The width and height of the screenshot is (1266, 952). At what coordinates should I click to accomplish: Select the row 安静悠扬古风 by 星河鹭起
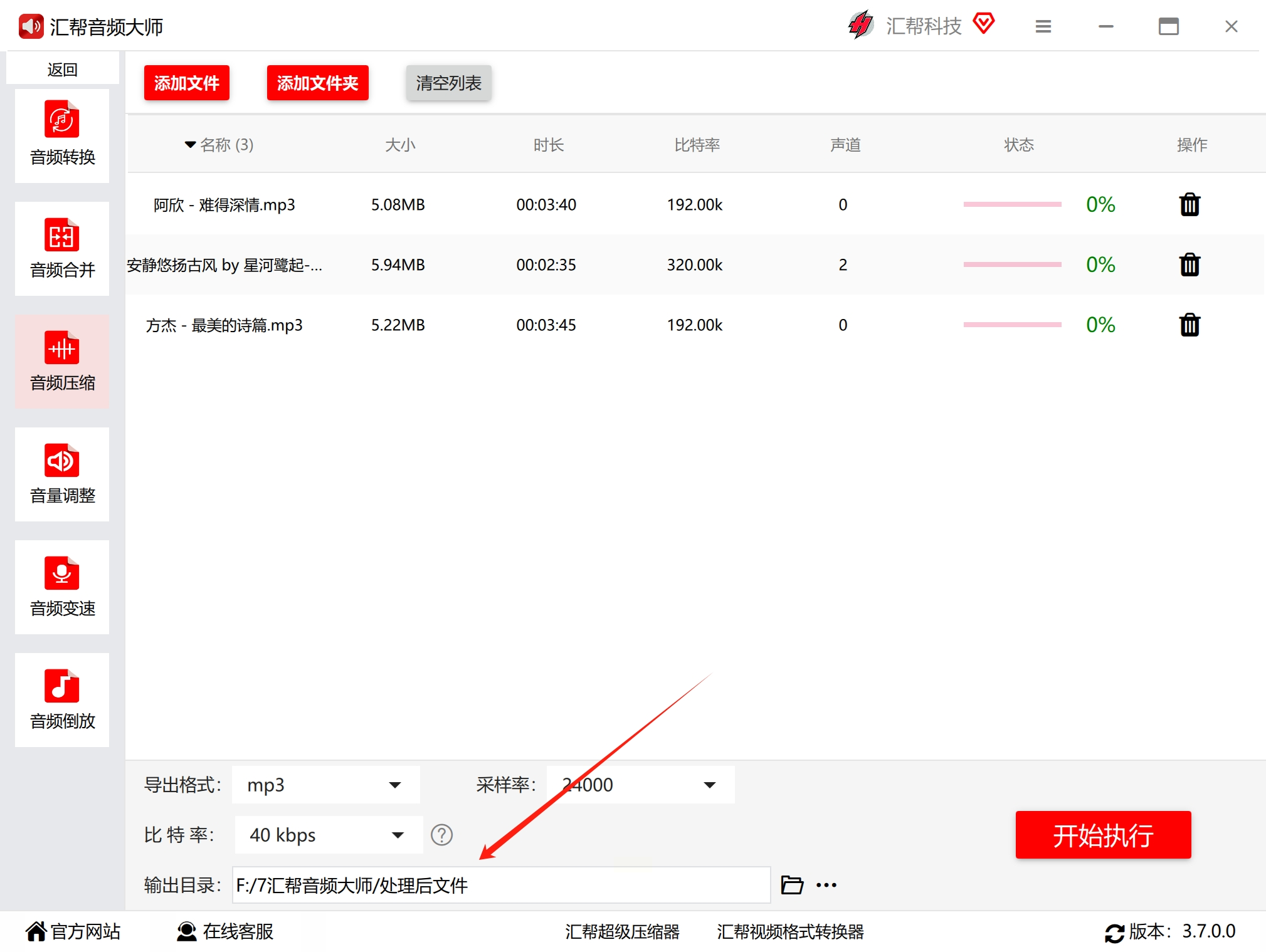point(695,264)
